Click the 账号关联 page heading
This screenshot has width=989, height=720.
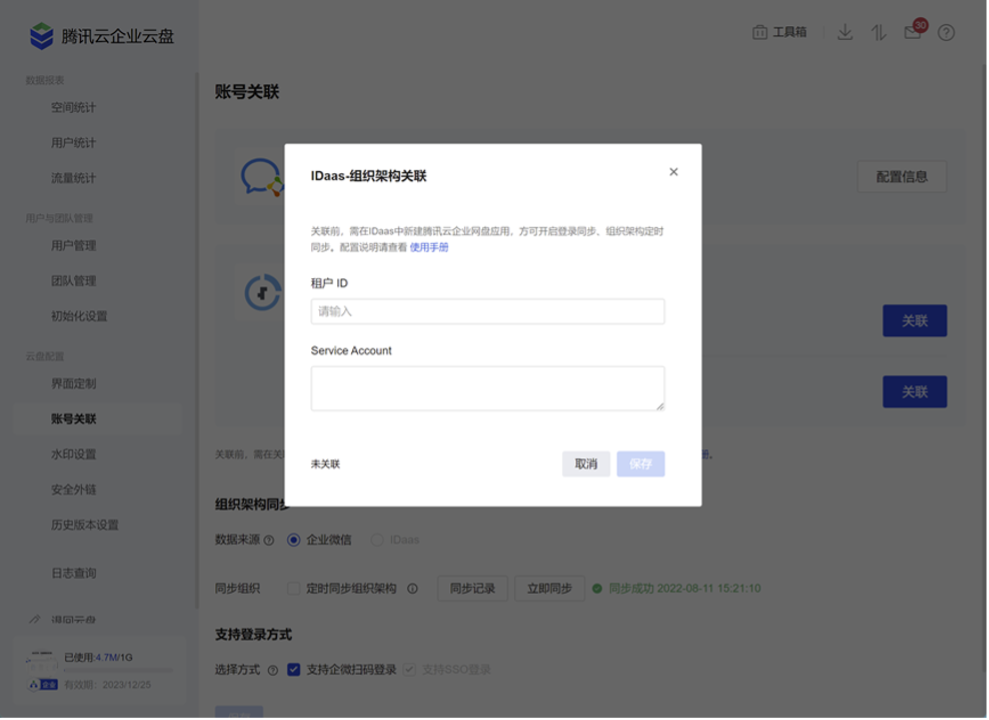[x=247, y=92]
